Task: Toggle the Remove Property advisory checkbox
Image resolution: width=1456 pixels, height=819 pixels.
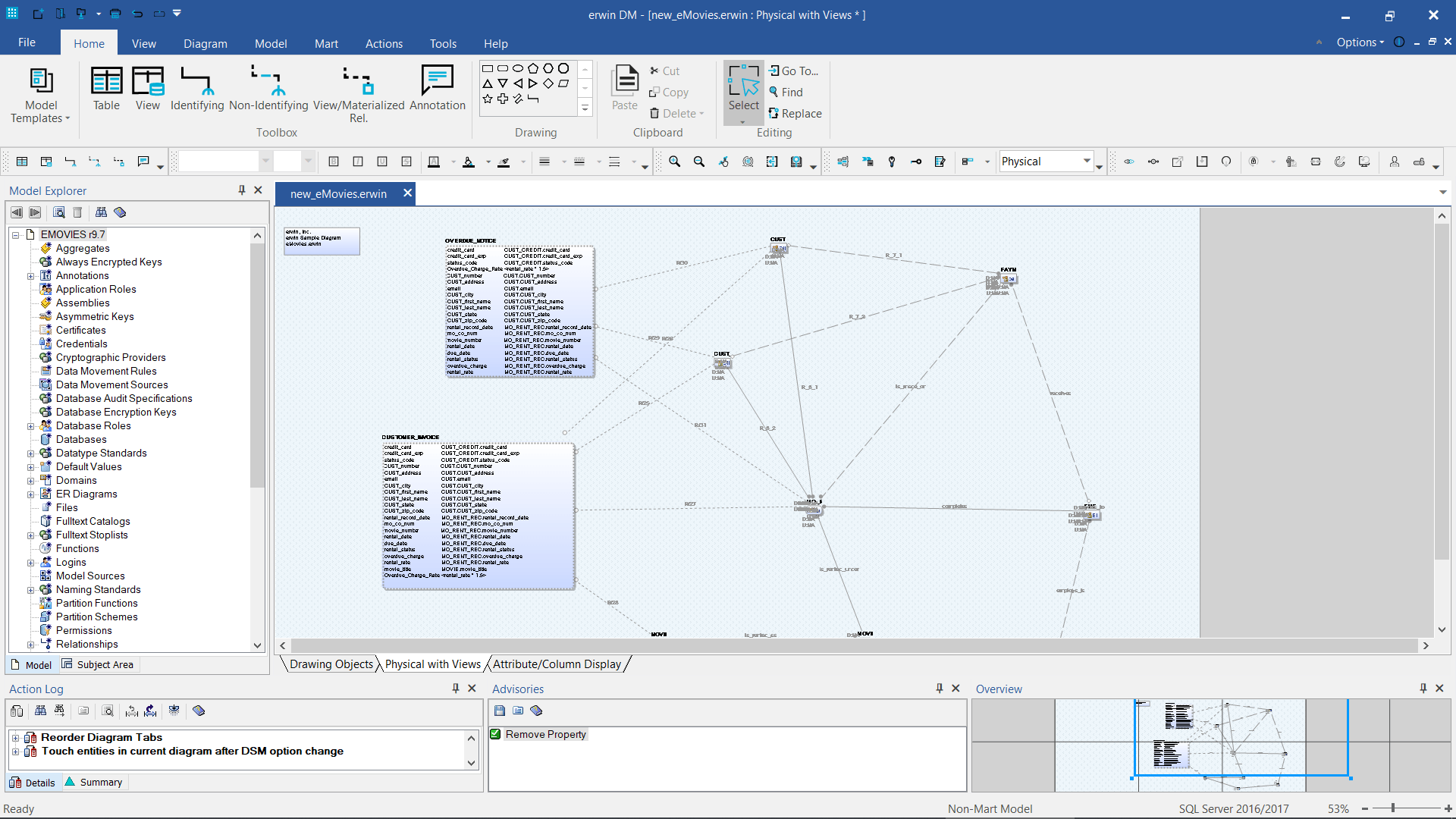Action: (x=496, y=734)
